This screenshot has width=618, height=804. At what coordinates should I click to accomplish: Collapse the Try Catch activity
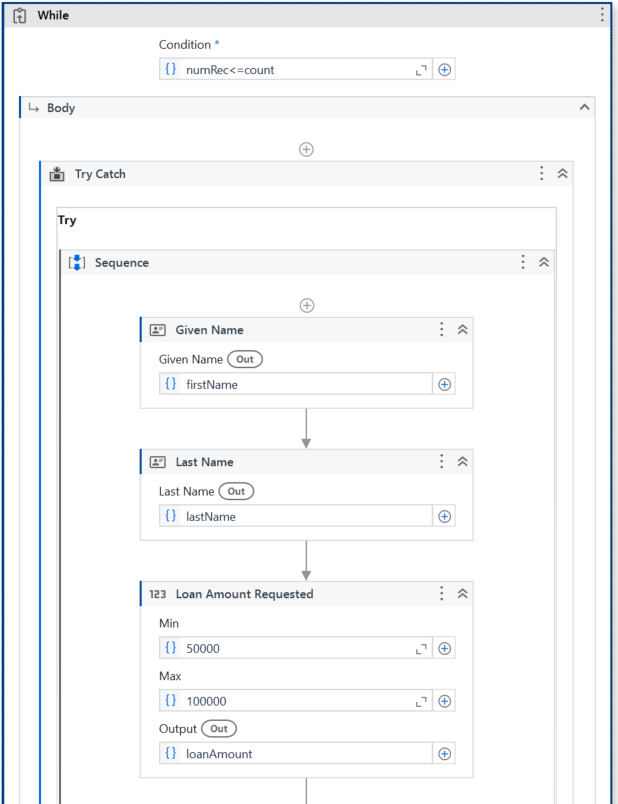click(x=563, y=174)
